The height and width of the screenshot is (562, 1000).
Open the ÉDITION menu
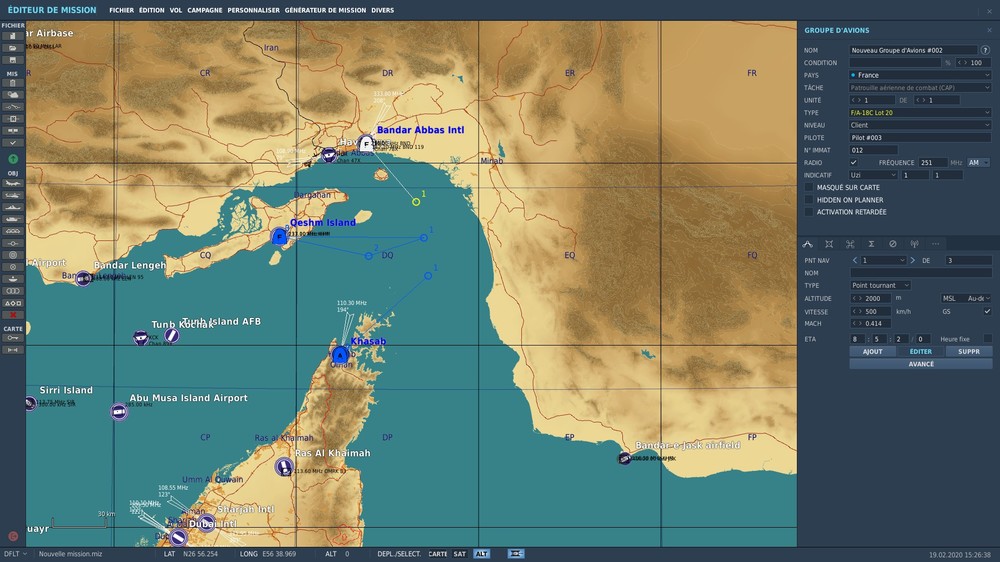click(x=152, y=10)
